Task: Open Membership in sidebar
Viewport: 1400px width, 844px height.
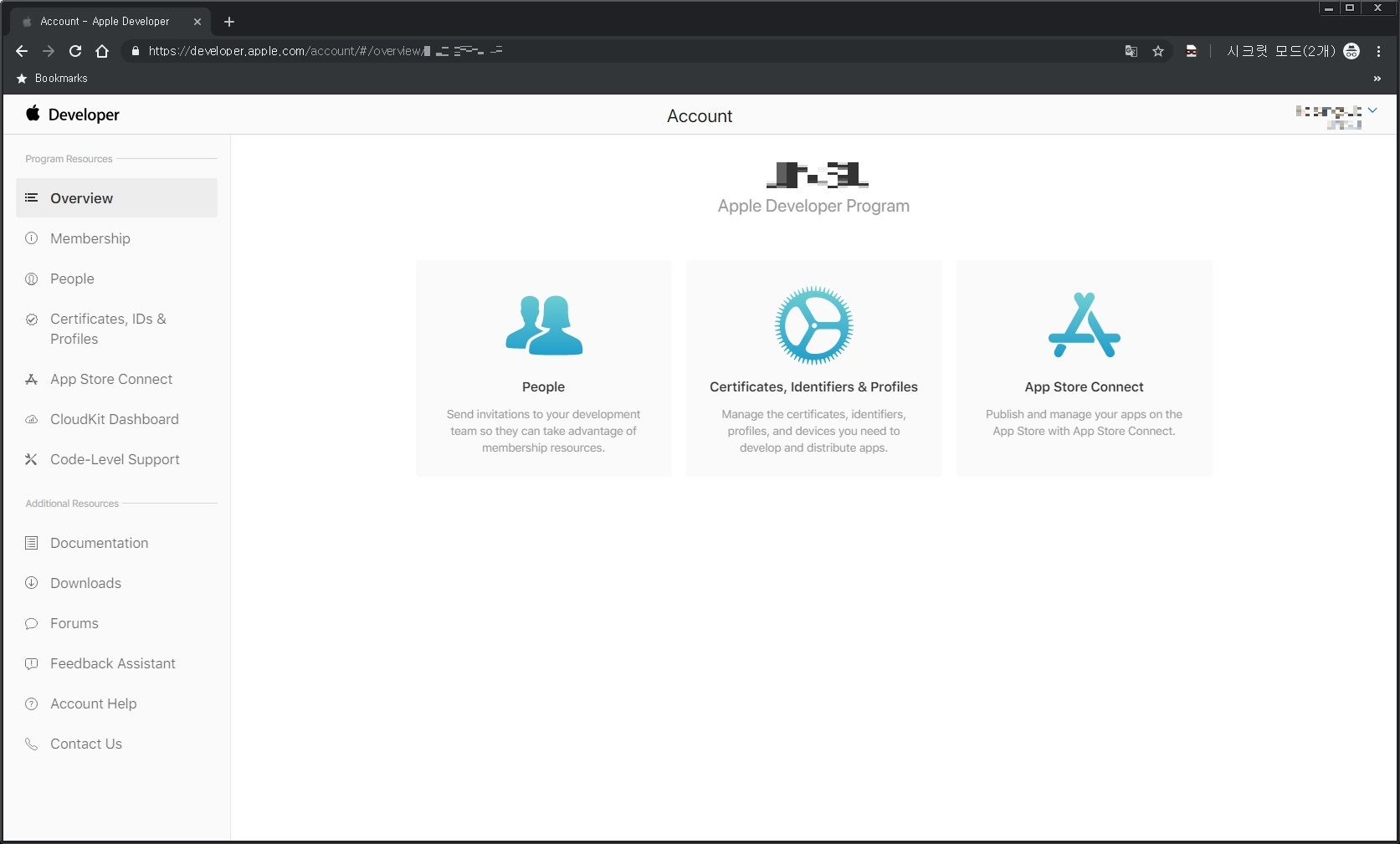Action: 116,238
